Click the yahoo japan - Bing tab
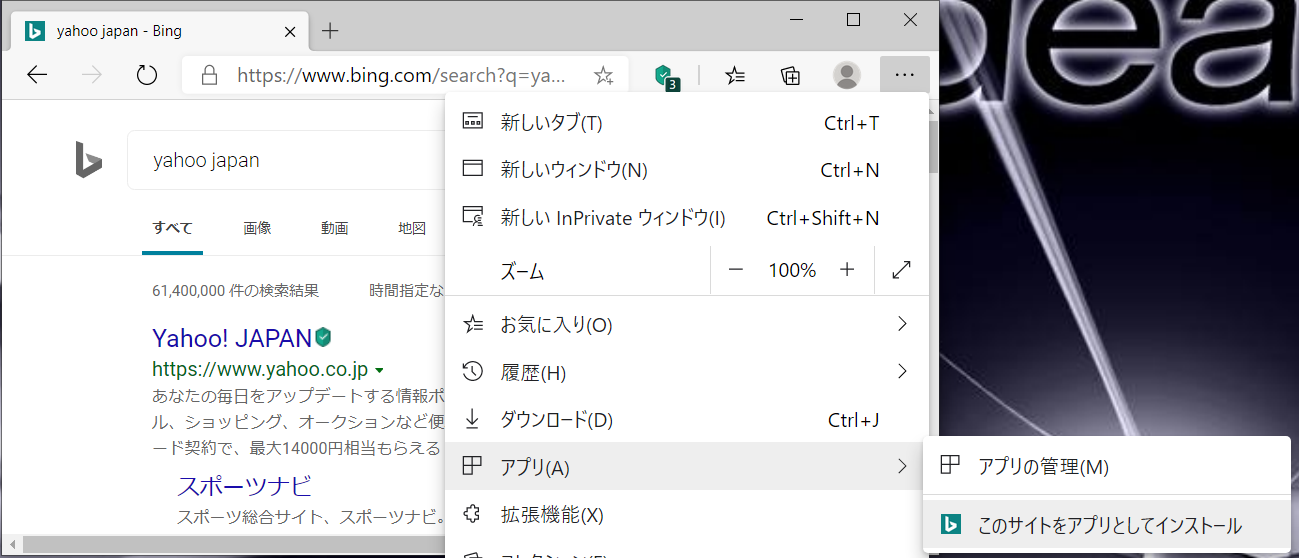 tap(161, 31)
